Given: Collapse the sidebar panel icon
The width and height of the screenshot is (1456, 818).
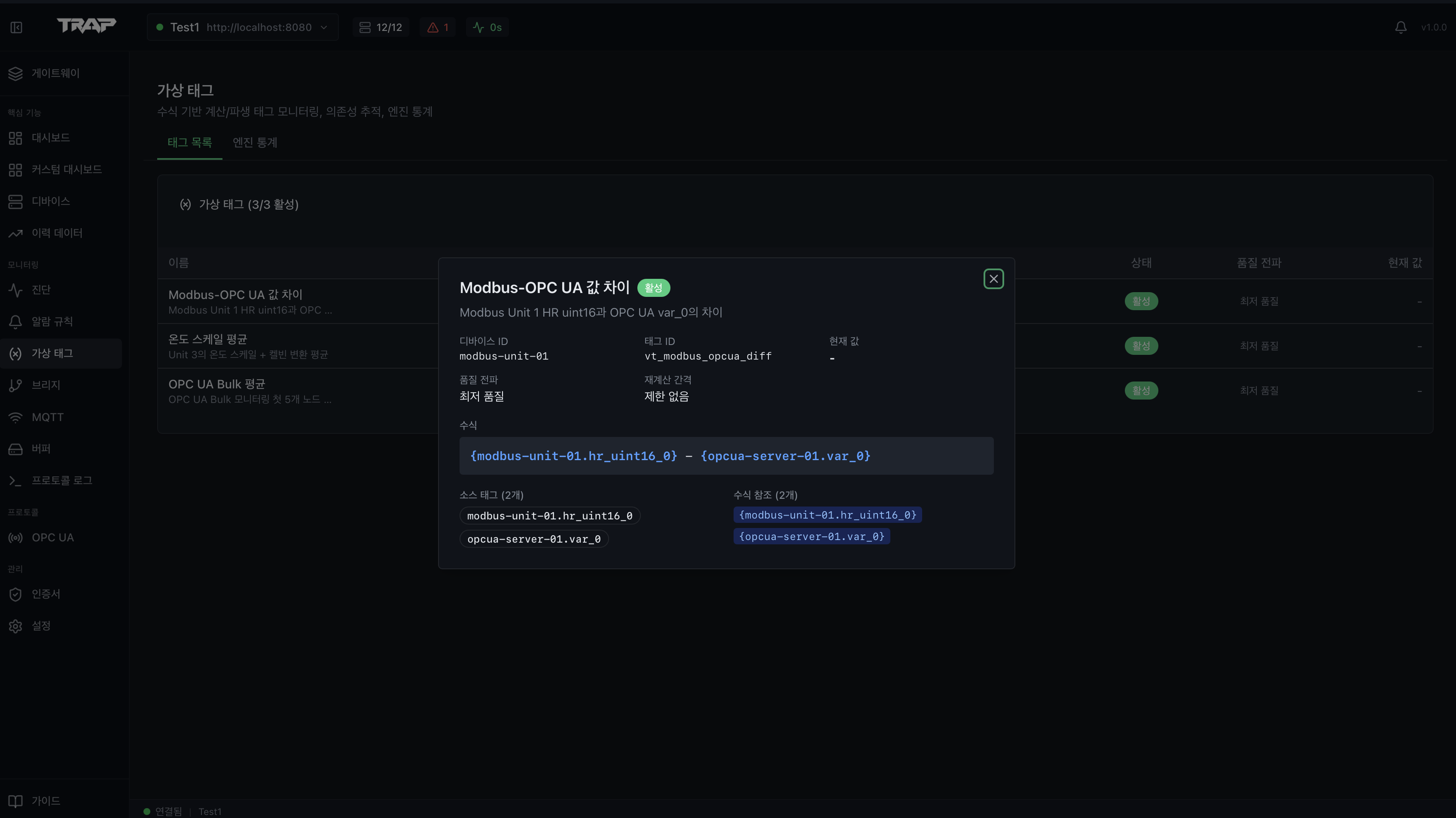Looking at the screenshot, I should point(16,27).
